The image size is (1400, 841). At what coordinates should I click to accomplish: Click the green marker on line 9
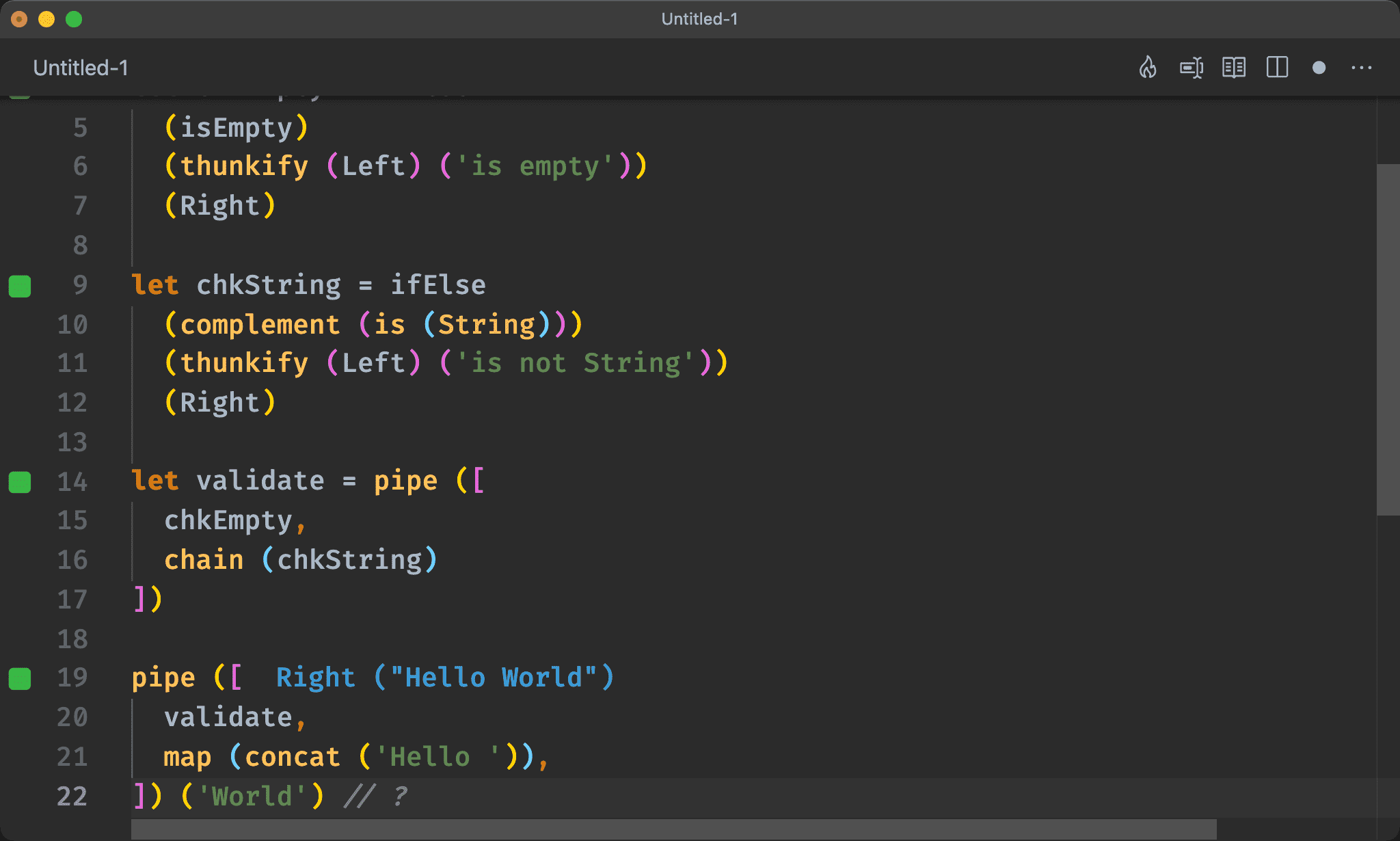tap(20, 286)
